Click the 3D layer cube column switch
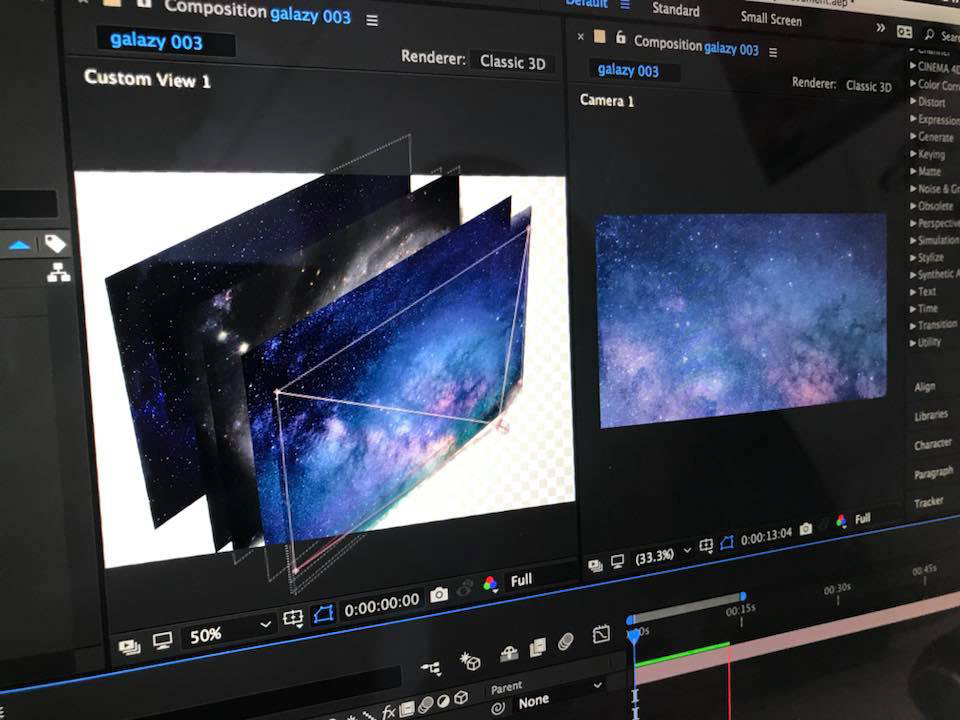 coord(461,697)
